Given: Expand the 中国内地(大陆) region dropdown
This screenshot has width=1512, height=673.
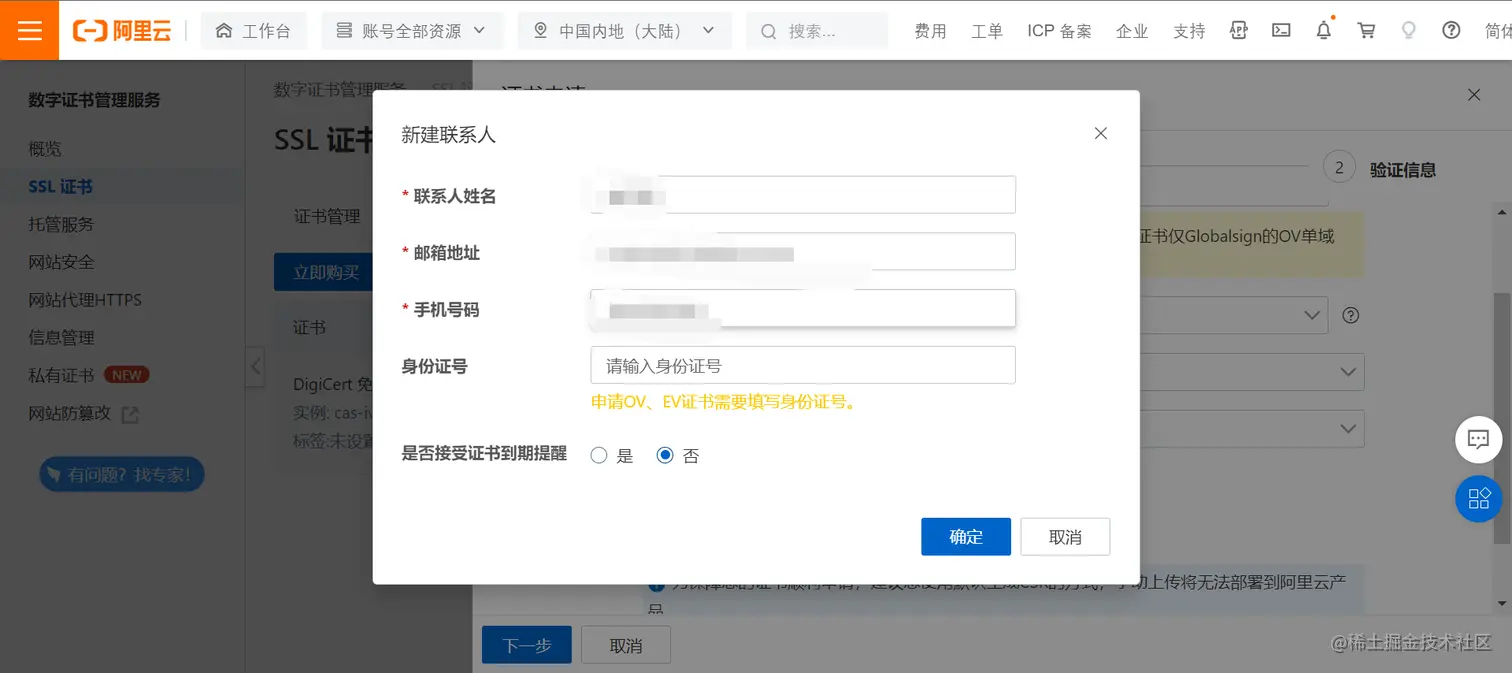Looking at the screenshot, I should [625, 31].
